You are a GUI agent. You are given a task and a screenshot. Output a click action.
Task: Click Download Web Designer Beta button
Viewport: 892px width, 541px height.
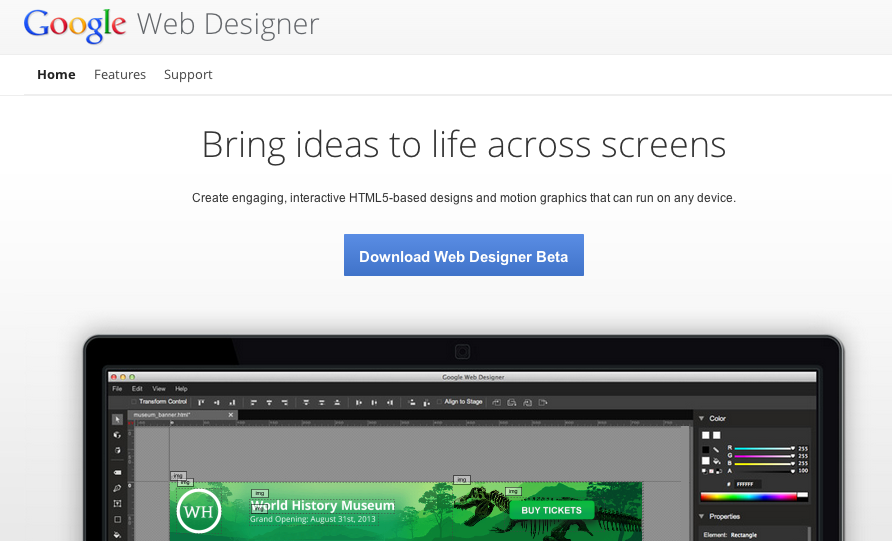click(464, 255)
